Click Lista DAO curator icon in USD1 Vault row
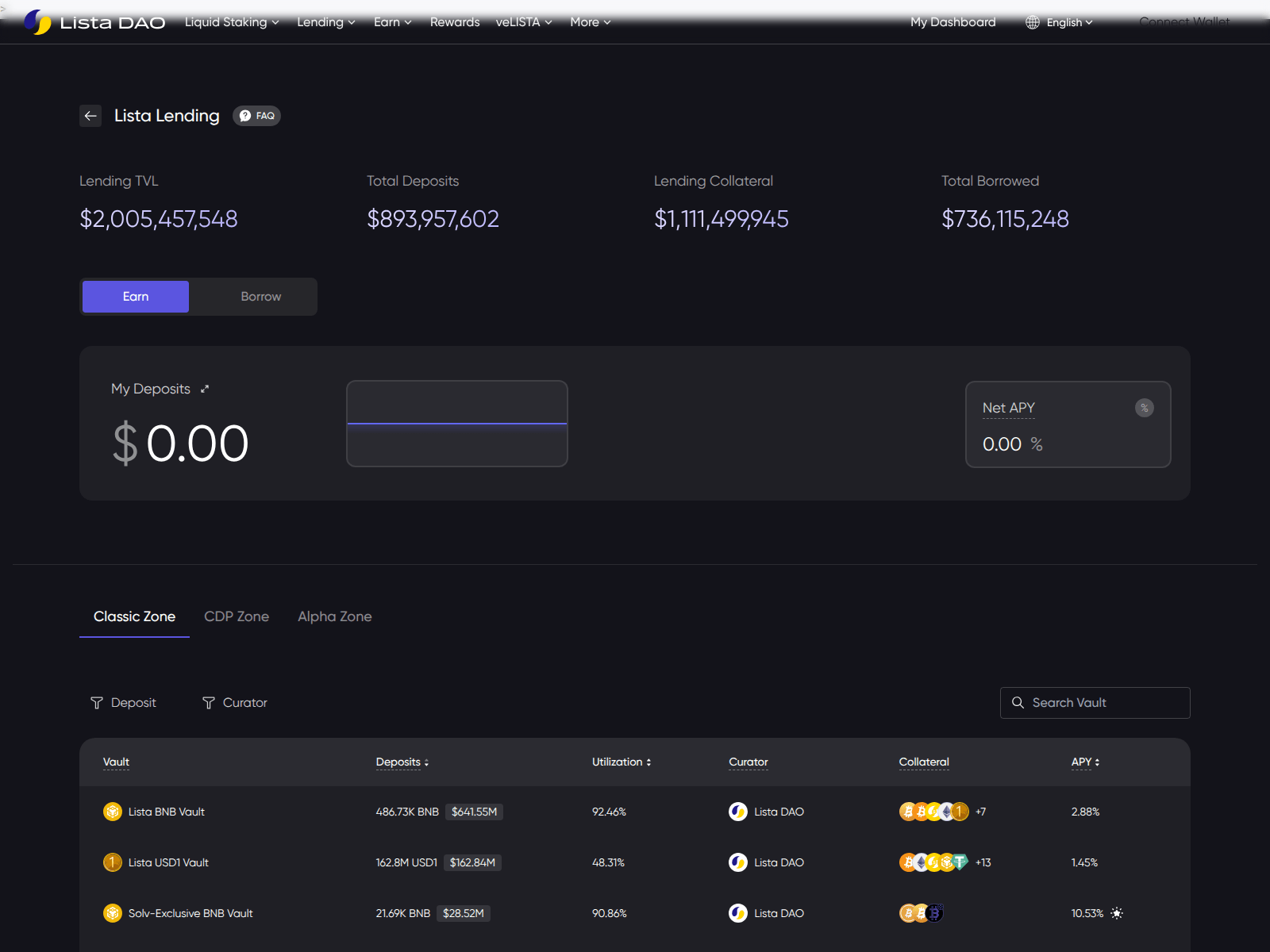This screenshot has width=1270, height=952. pos(738,862)
